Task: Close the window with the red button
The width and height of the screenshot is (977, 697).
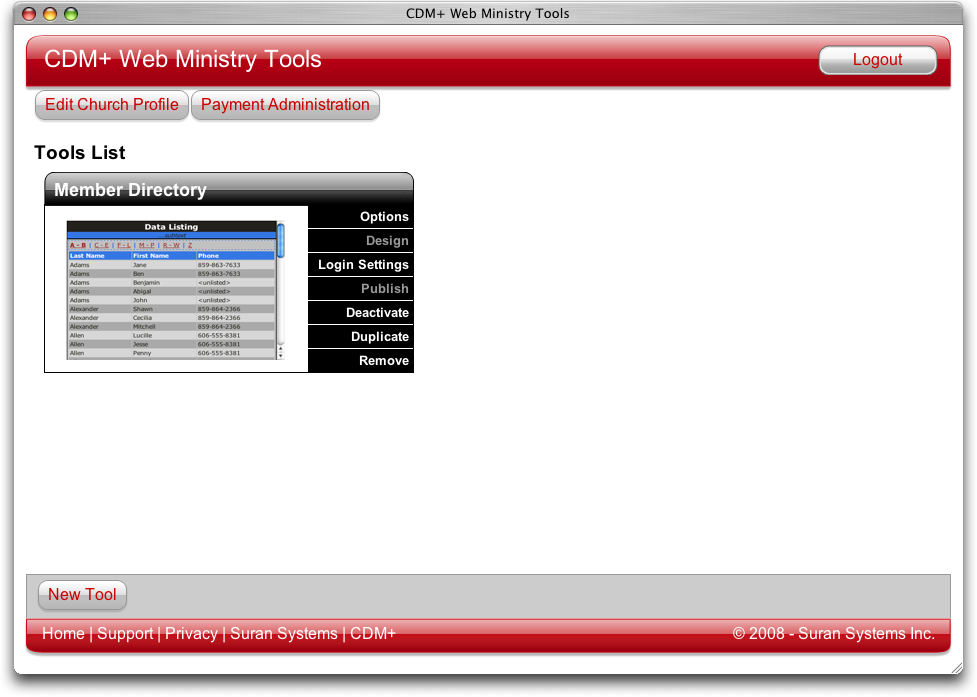Action: 29,14
